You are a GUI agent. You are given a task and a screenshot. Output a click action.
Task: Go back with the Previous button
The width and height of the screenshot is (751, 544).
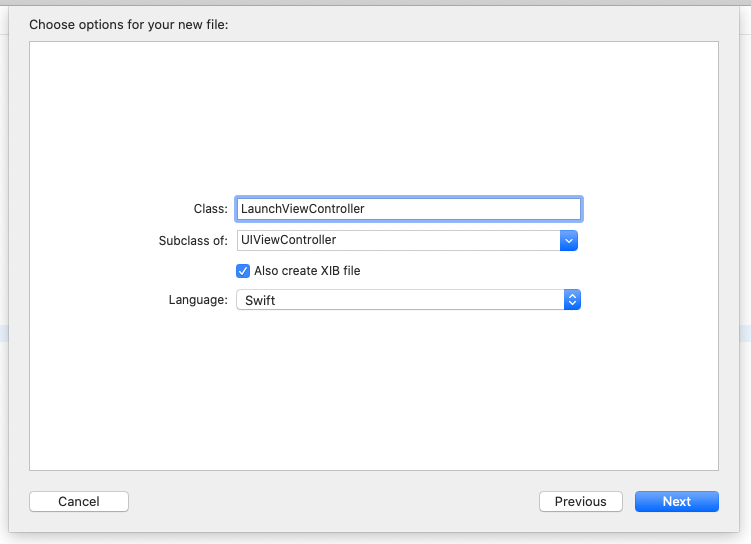click(x=580, y=501)
